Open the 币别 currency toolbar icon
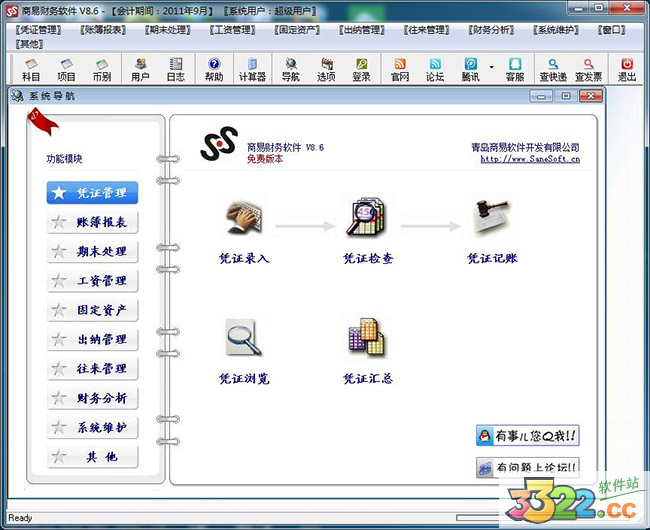Image resolution: width=650 pixels, height=530 pixels. [x=102, y=70]
